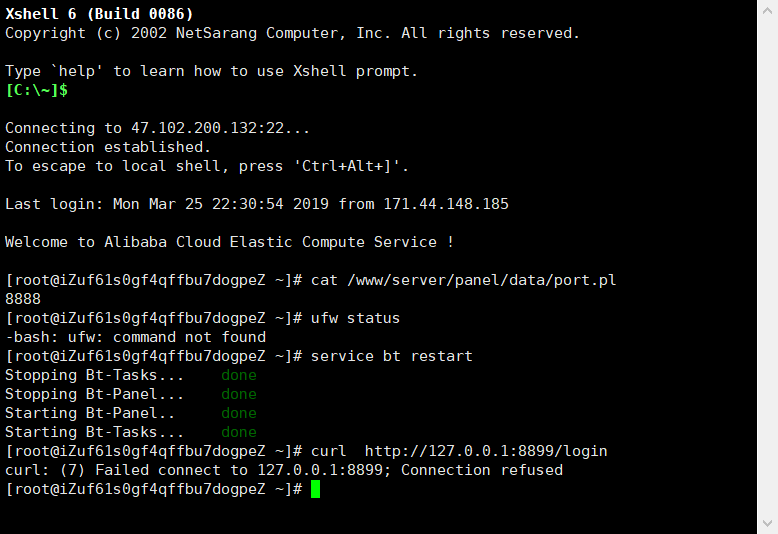Click the http://127.0.0.1:8899/login URL
The height and width of the screenshot is (534, 778).
coord(486,451)
